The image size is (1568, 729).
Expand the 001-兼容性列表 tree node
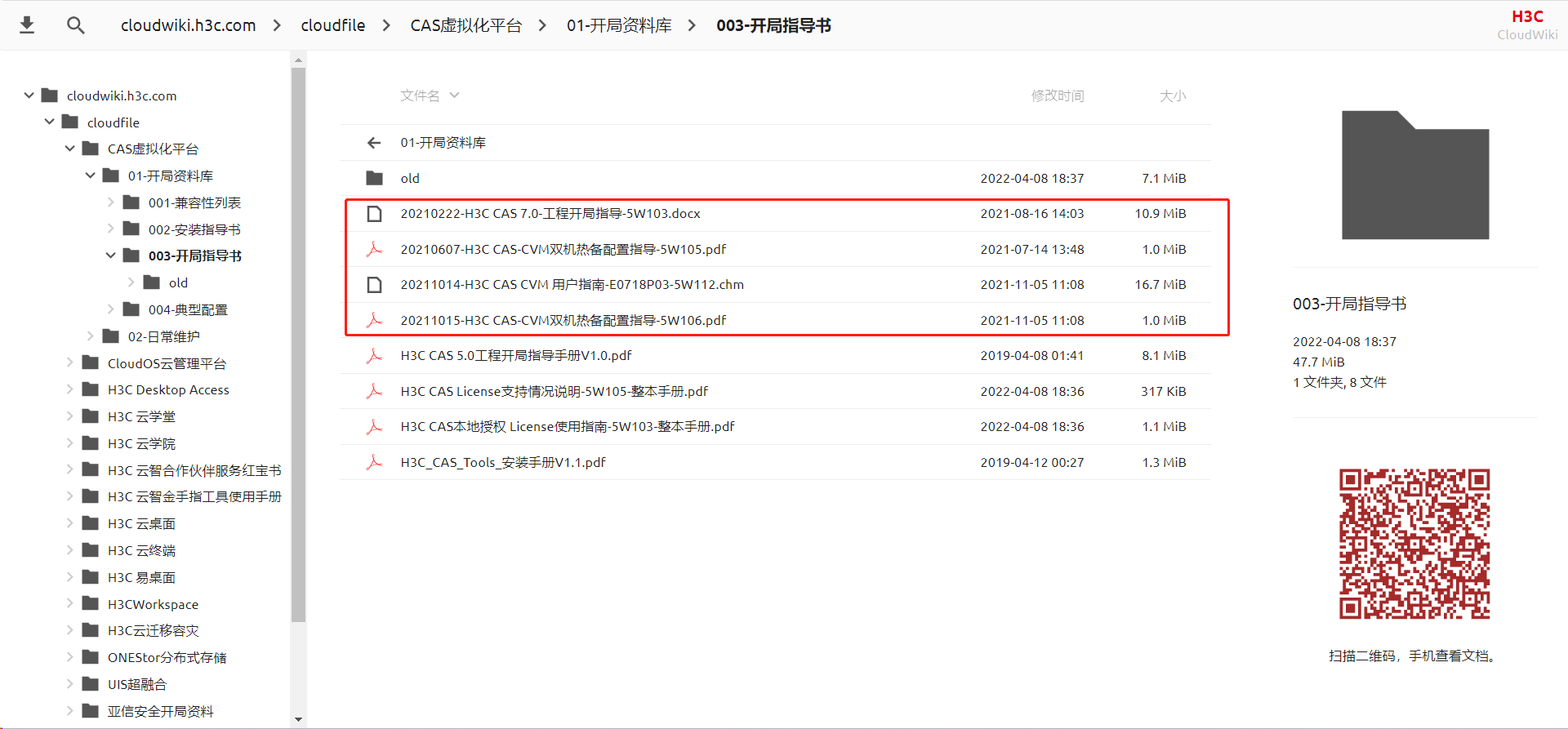[x=110, y=202]
